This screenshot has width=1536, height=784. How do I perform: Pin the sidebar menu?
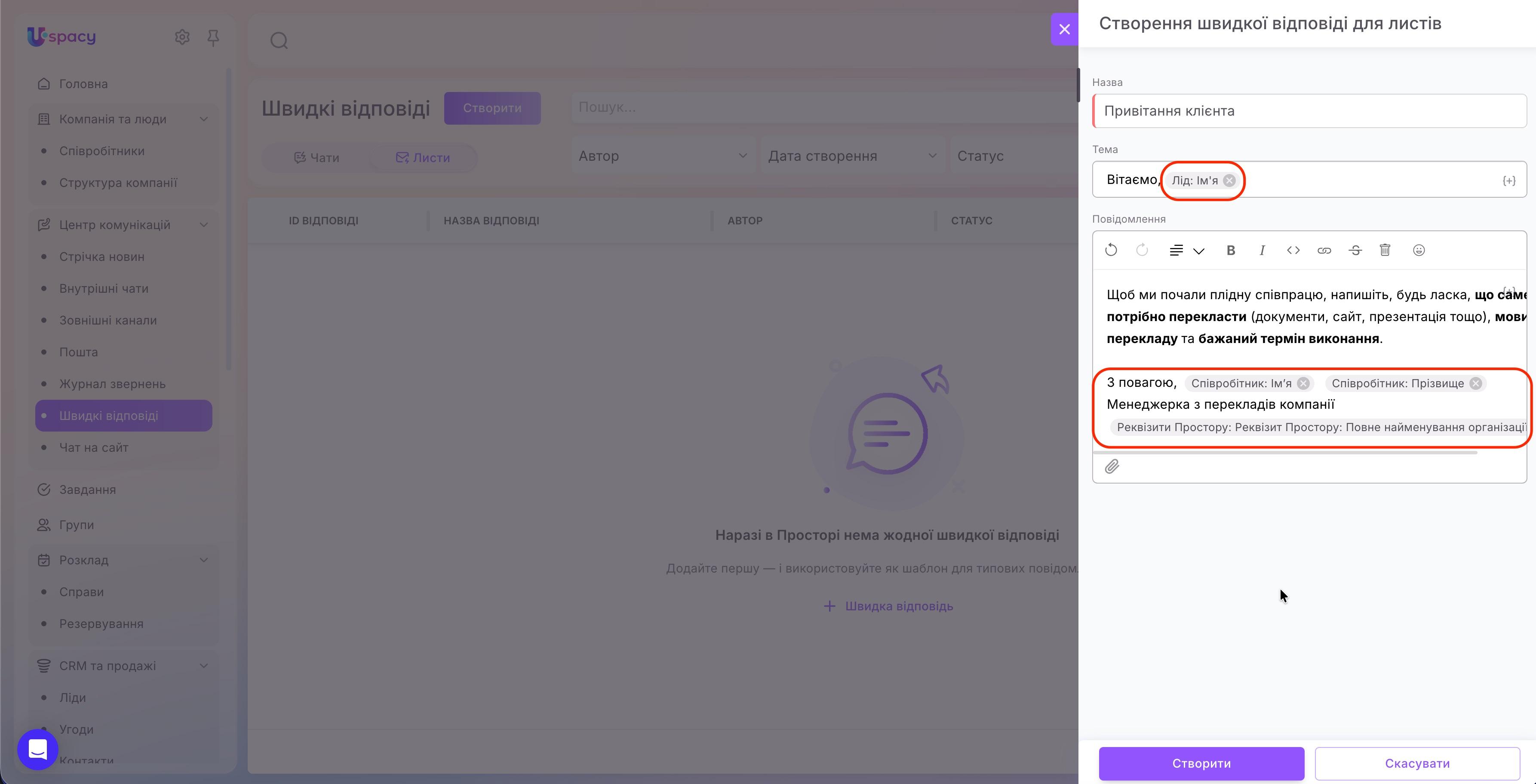(x=213, y=37)
